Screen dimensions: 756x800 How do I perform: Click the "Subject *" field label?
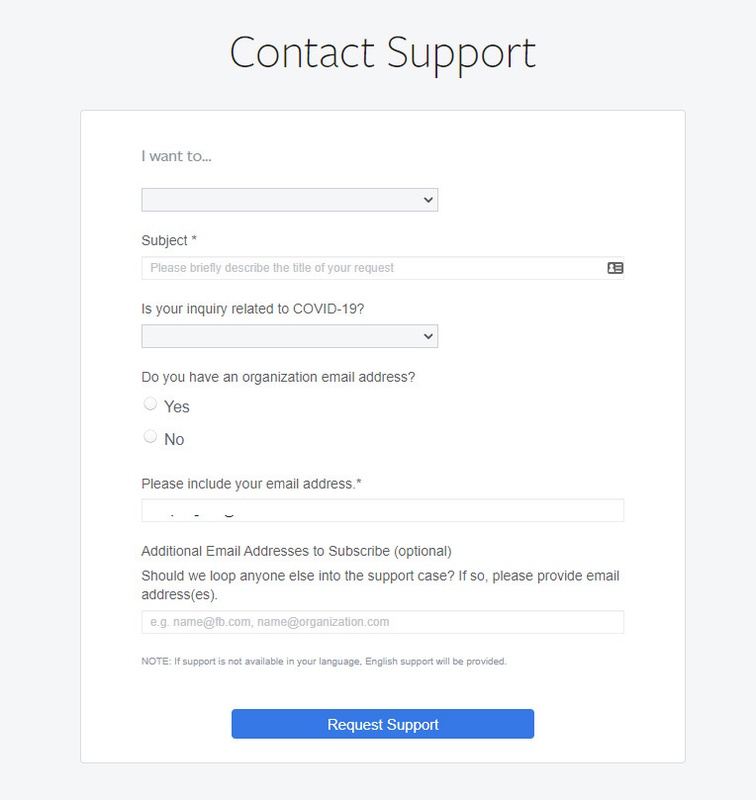[x=169, y=241]
